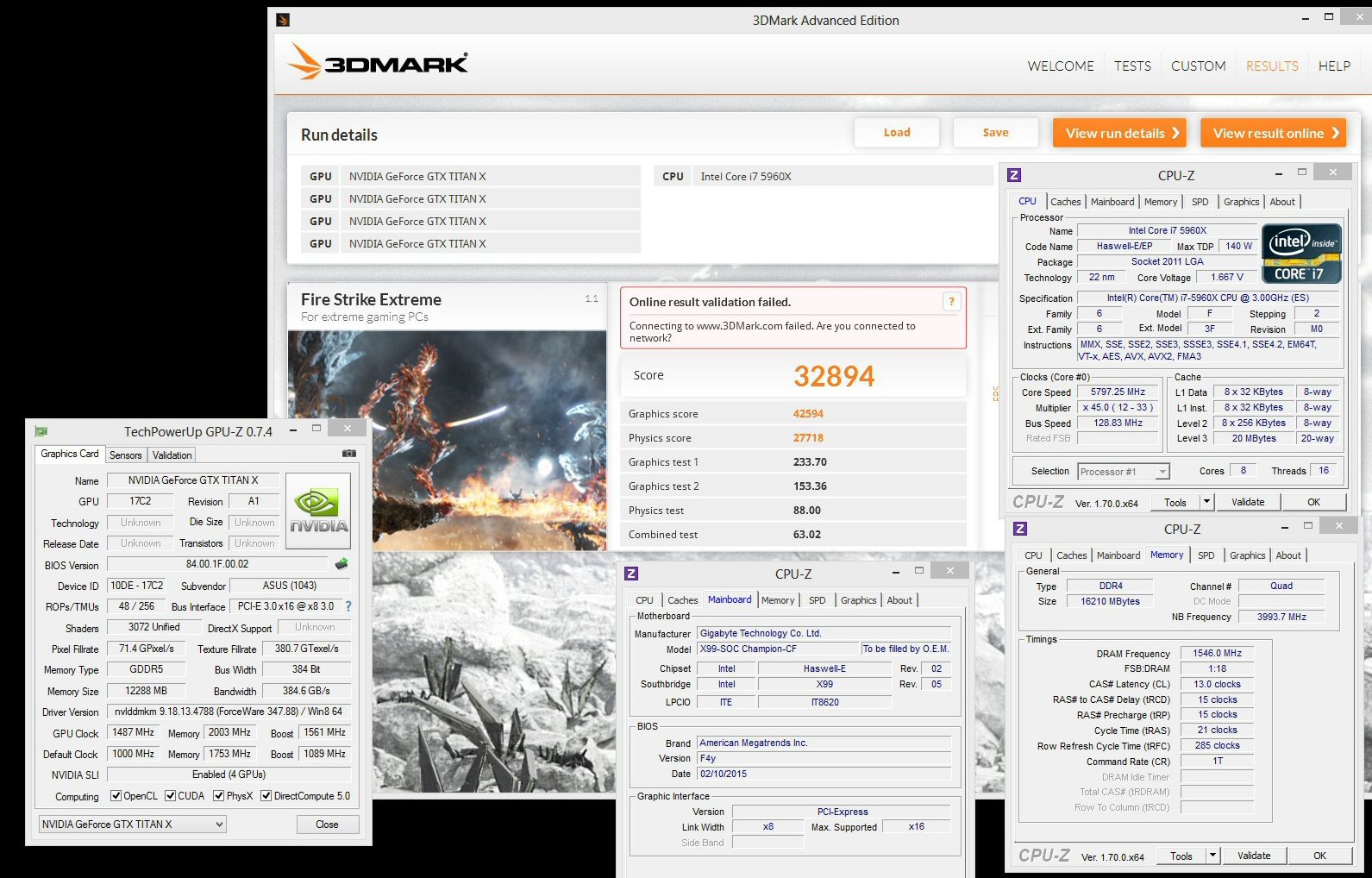This screenshot has height=878, width=1372.
Task: Open Graphics tab in CPU-Z Mainboard window
Action: [859, 600]
